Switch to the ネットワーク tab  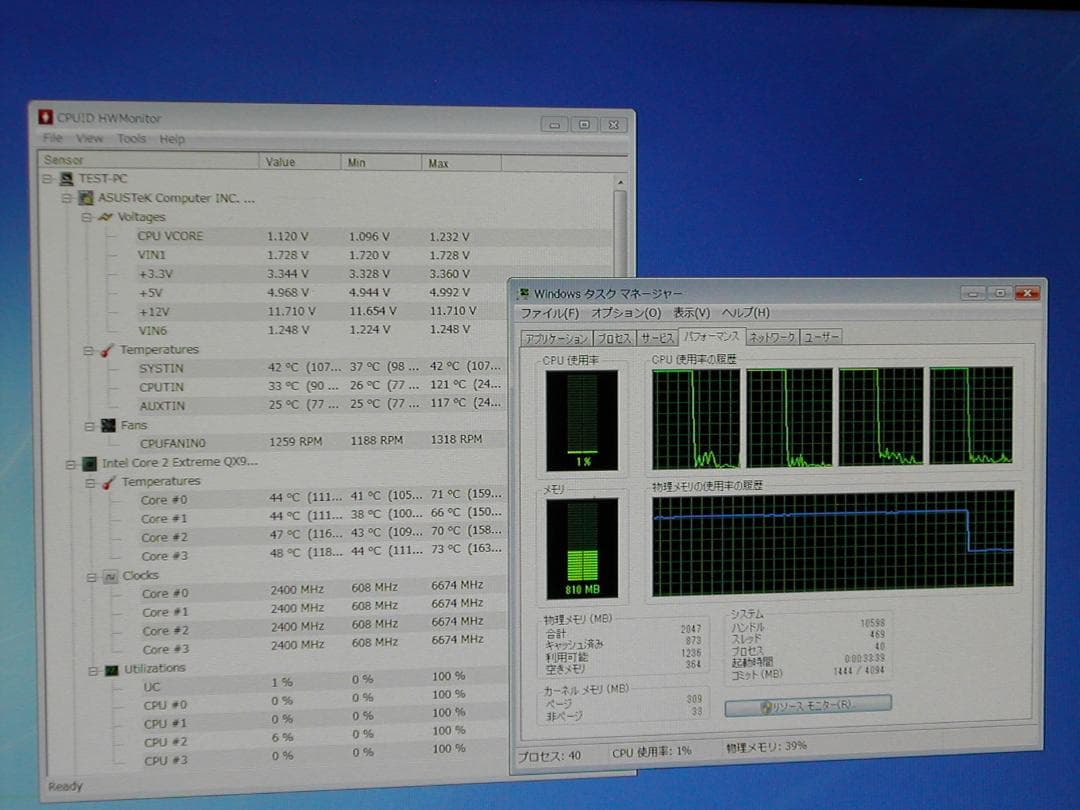(x=772, y=337)
